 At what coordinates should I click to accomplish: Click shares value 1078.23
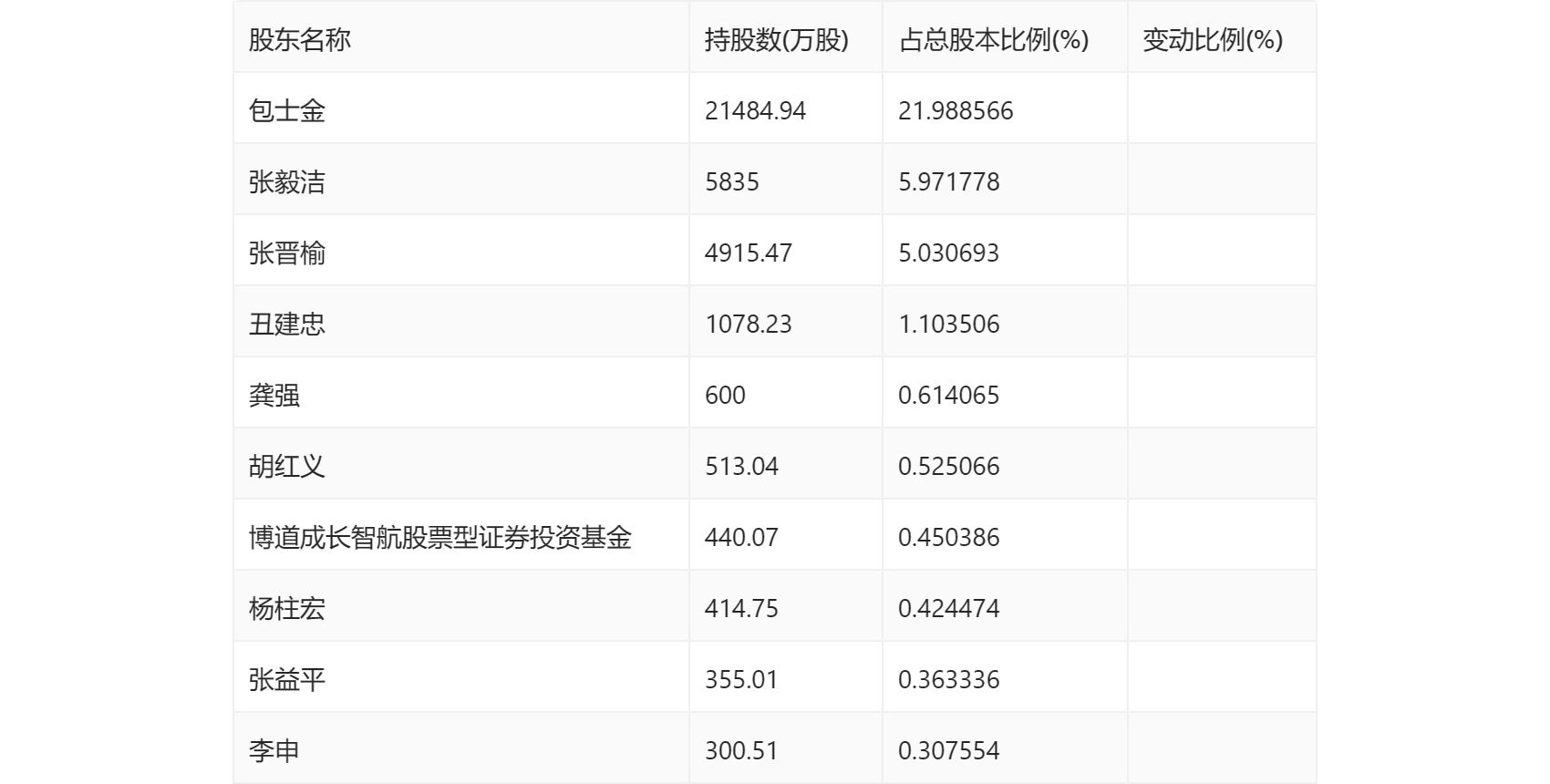click(749, 324)
